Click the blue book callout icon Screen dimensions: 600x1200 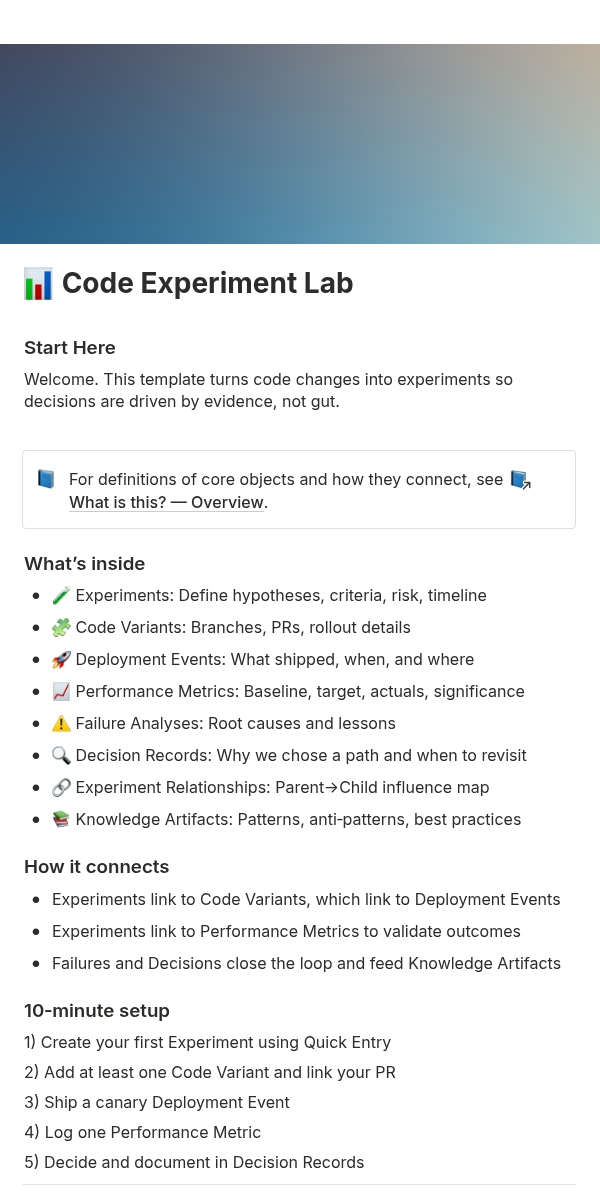click(x=46, y=479)
